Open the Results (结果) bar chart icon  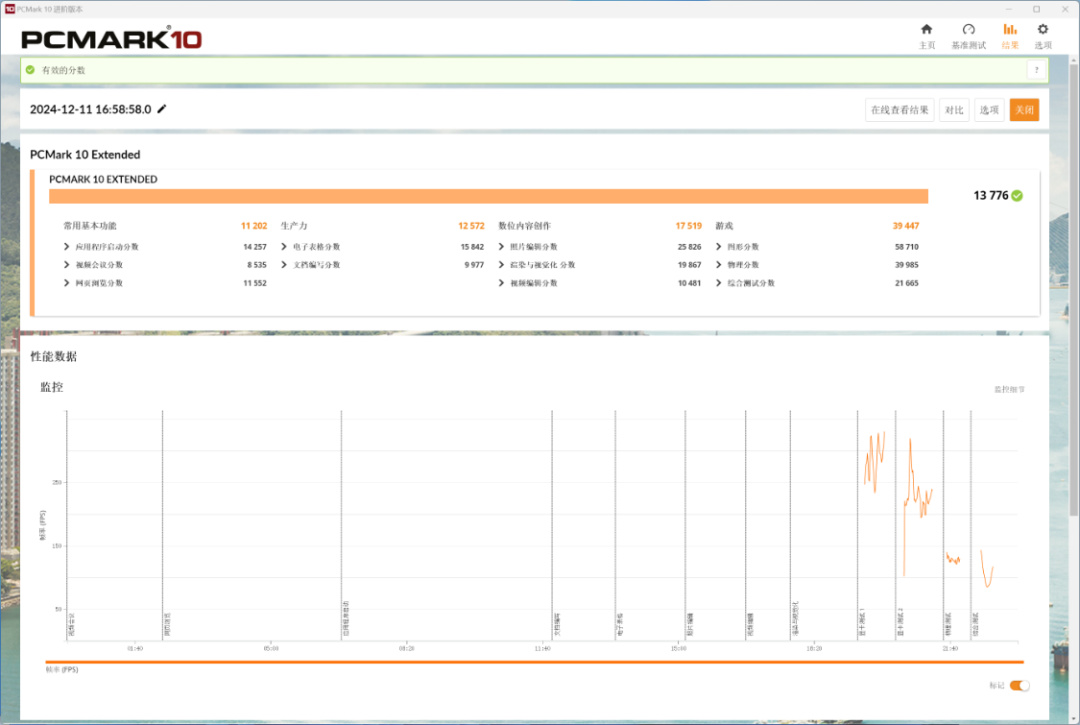[x=1010, y=30]
